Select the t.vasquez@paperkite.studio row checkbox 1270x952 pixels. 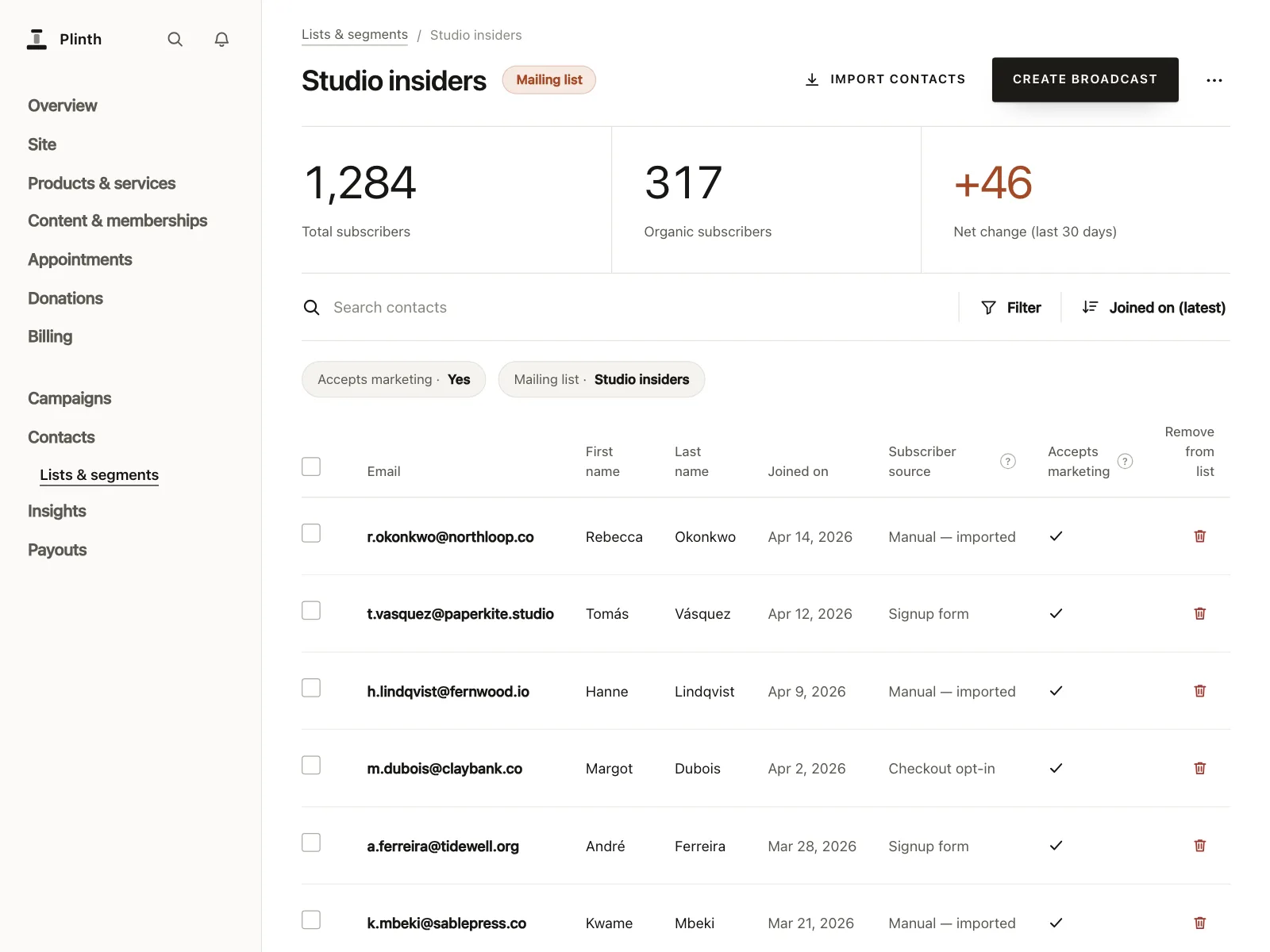pos(311,610)
